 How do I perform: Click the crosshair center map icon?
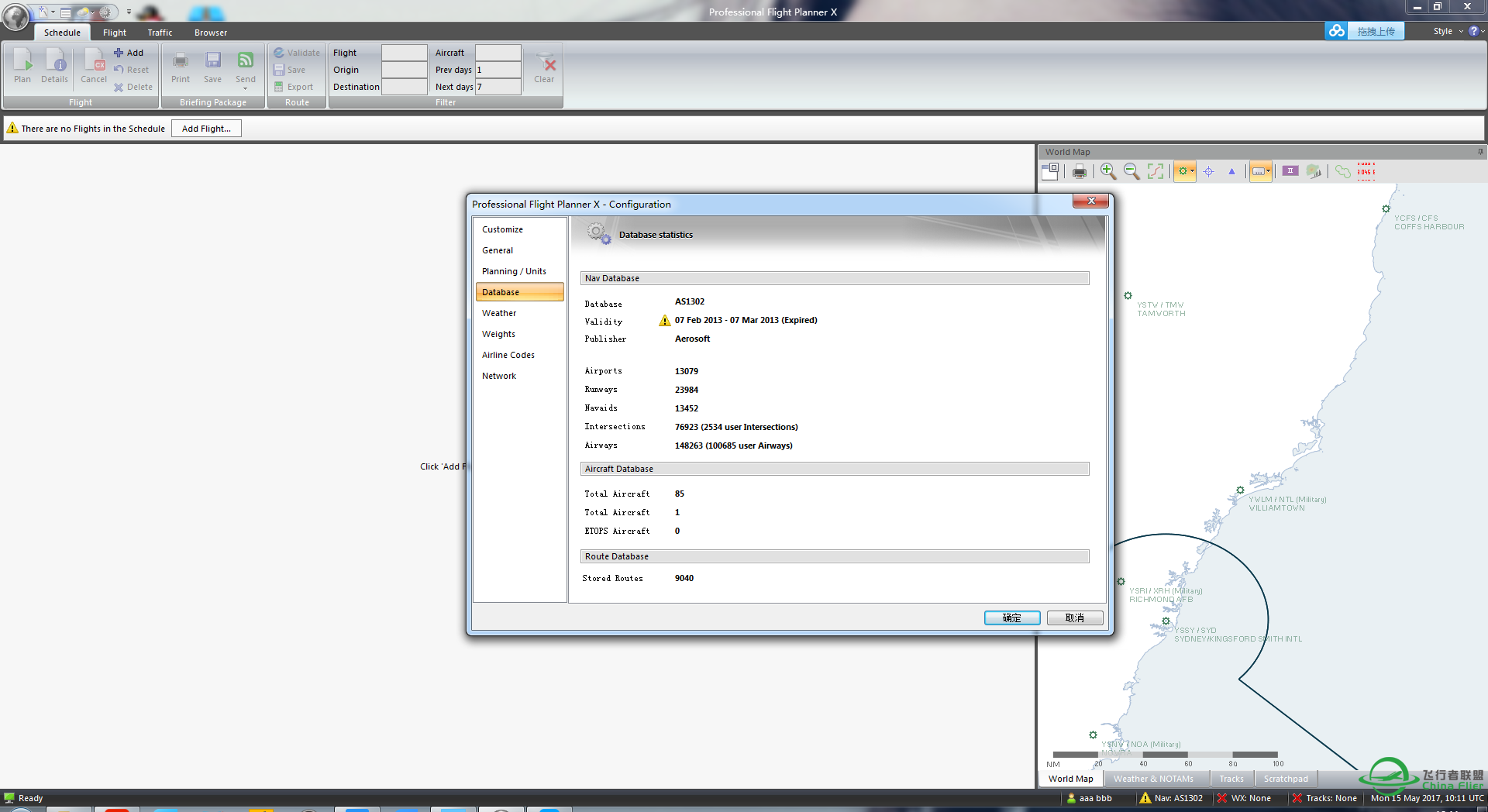coord(1208,171)
